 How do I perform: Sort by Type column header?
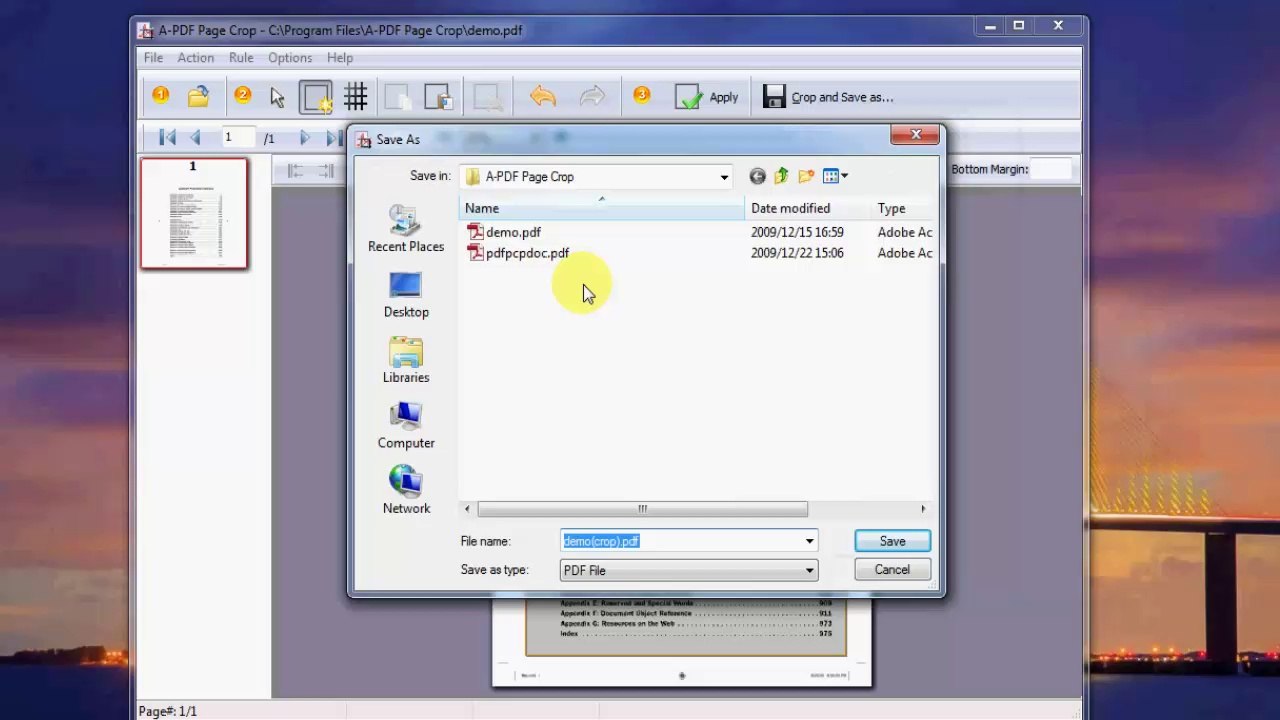click(x=903, y=208)
